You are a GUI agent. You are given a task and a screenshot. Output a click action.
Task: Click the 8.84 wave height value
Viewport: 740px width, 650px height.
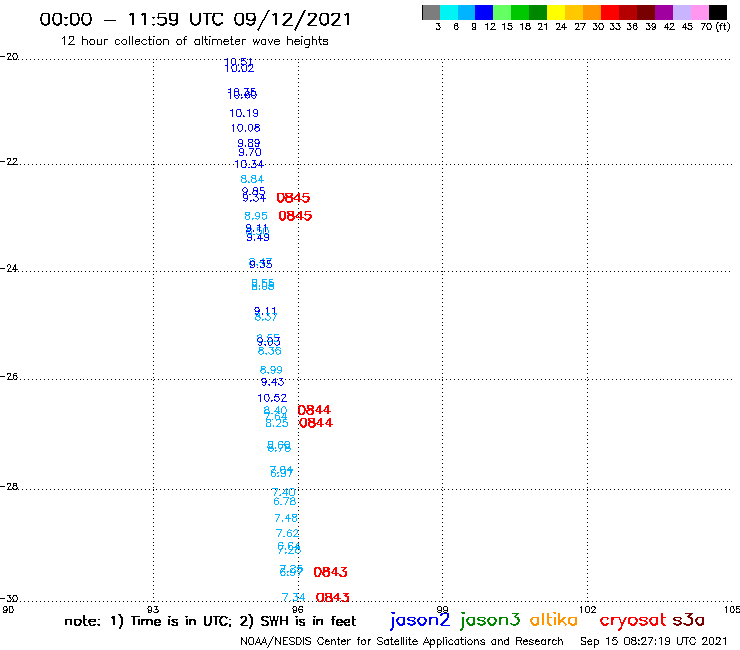252,179
